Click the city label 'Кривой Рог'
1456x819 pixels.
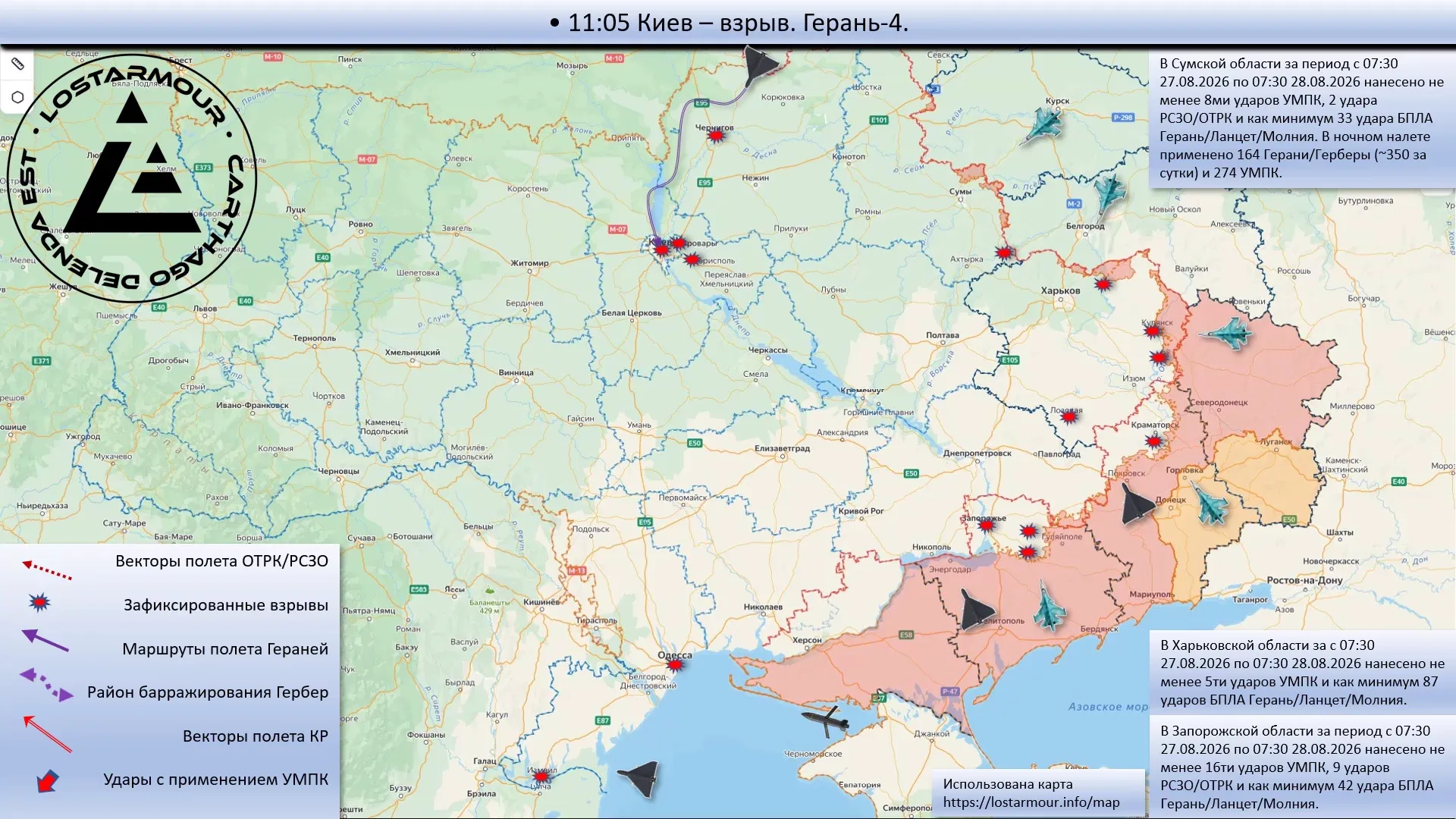[x=861, y=511]
